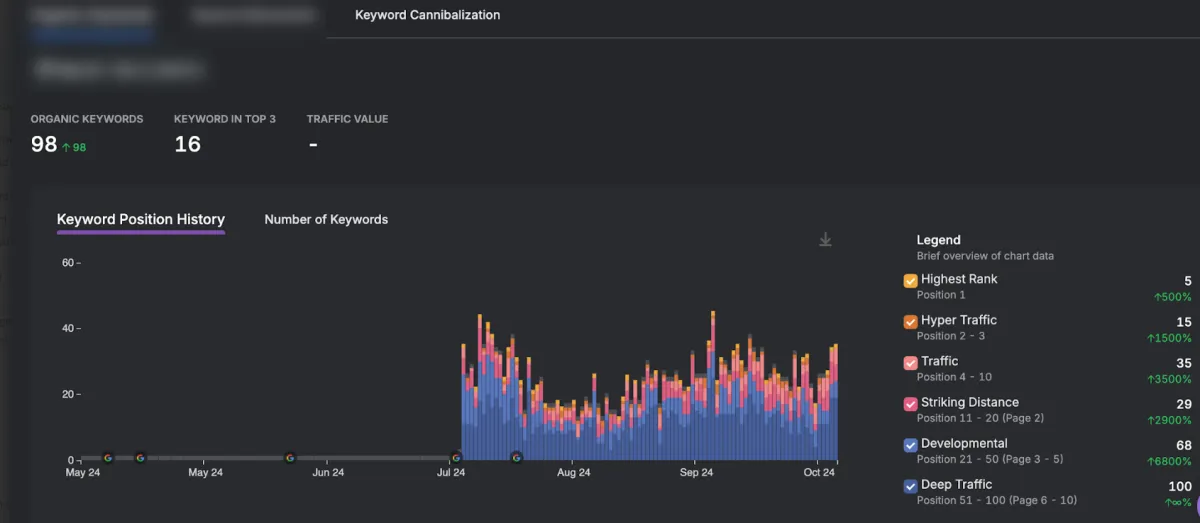Switch to the Number of Keywords tab
Screen dimensions: 1200x523
(326, 220)
